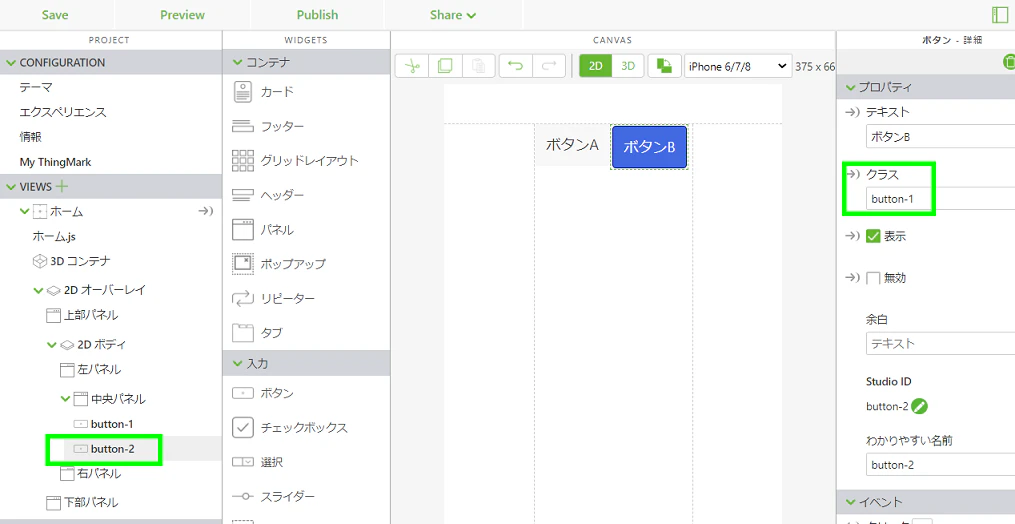
Task: Select button-2 in project tree
Action: pyautogui.click(x=104, y=449)
